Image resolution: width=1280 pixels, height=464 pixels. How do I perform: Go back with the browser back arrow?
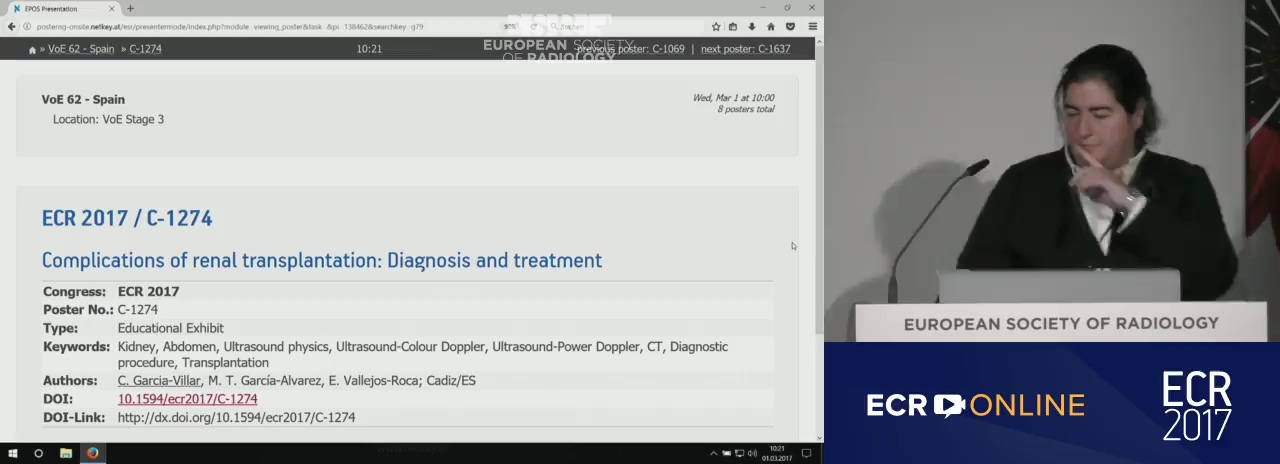[12, 27]
